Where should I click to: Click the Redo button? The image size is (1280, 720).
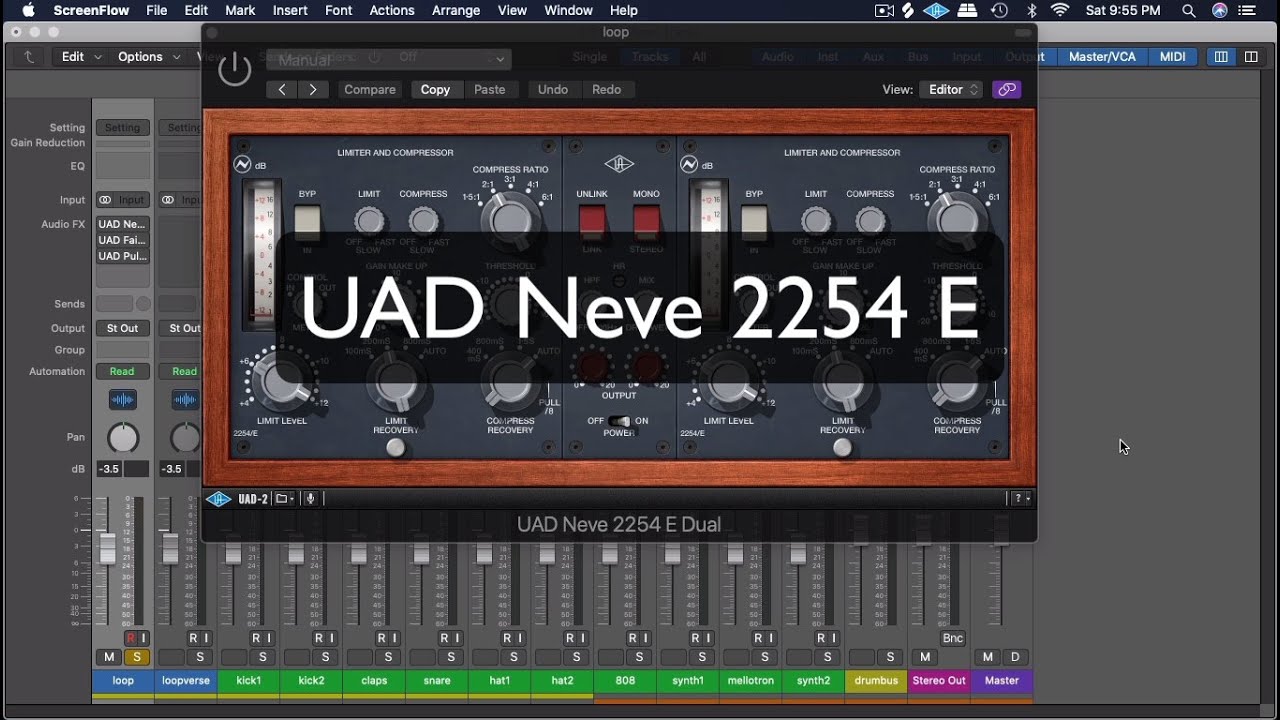click(606, 89)
